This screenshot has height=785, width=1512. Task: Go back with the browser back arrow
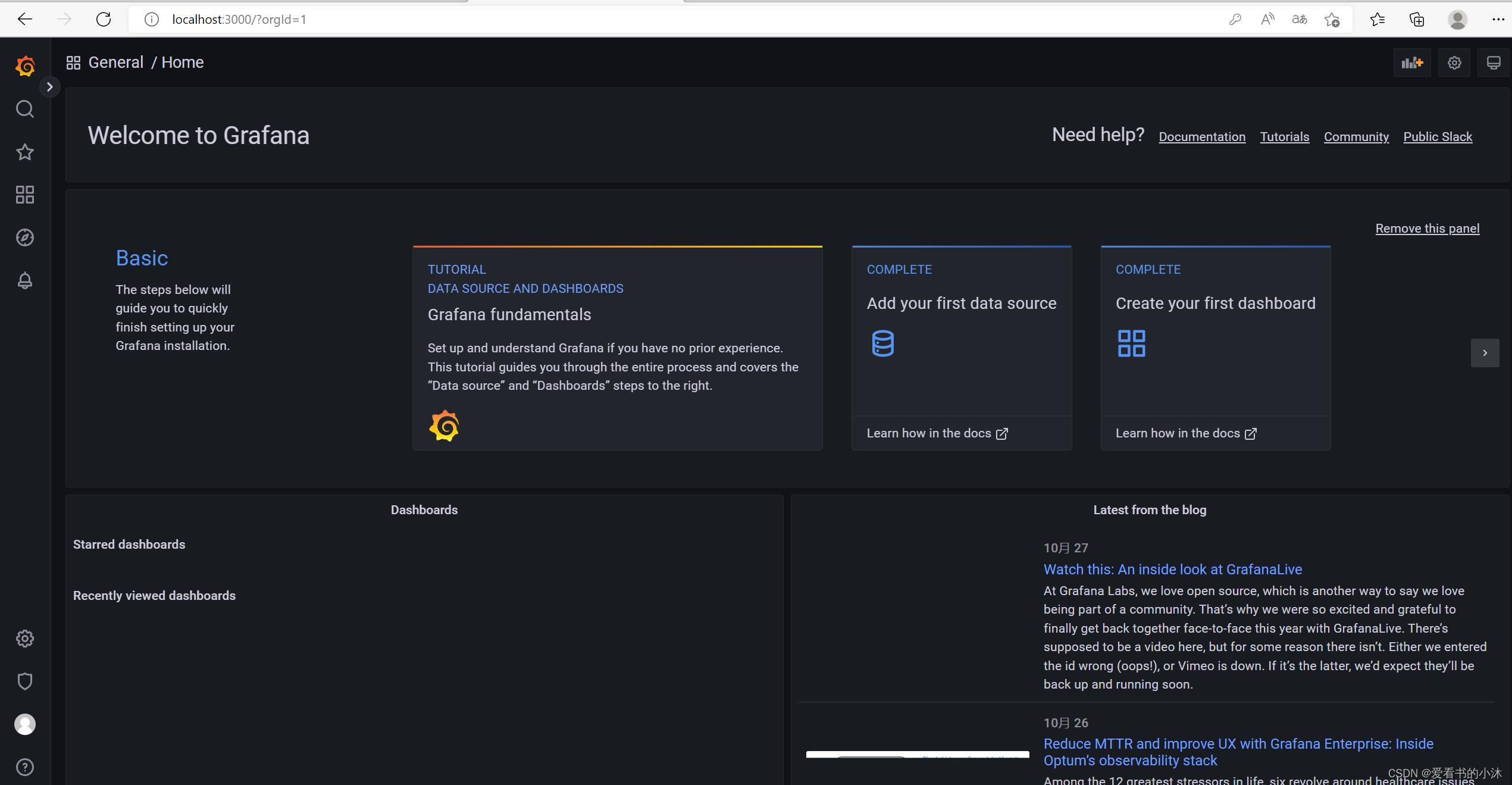click(x=25, y=20)
